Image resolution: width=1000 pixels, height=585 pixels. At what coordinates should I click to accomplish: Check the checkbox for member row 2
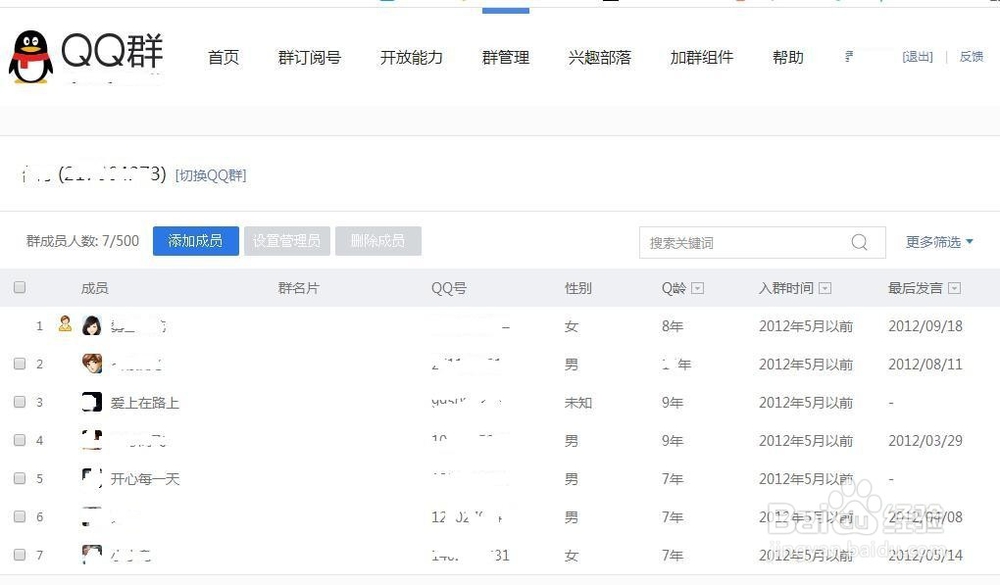click(19, 364)
